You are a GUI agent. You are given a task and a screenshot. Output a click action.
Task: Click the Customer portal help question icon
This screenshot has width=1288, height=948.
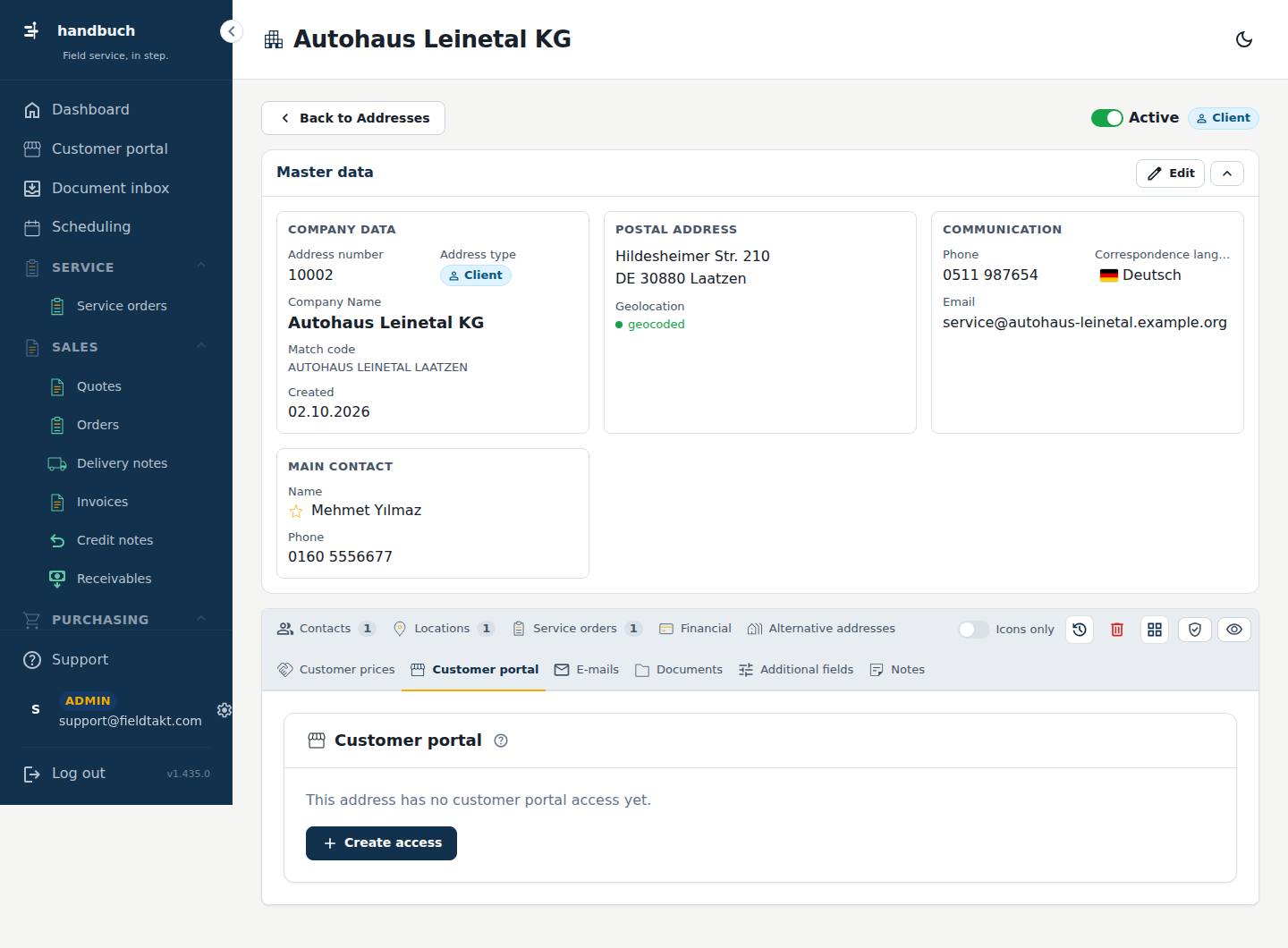click(501, 741)
